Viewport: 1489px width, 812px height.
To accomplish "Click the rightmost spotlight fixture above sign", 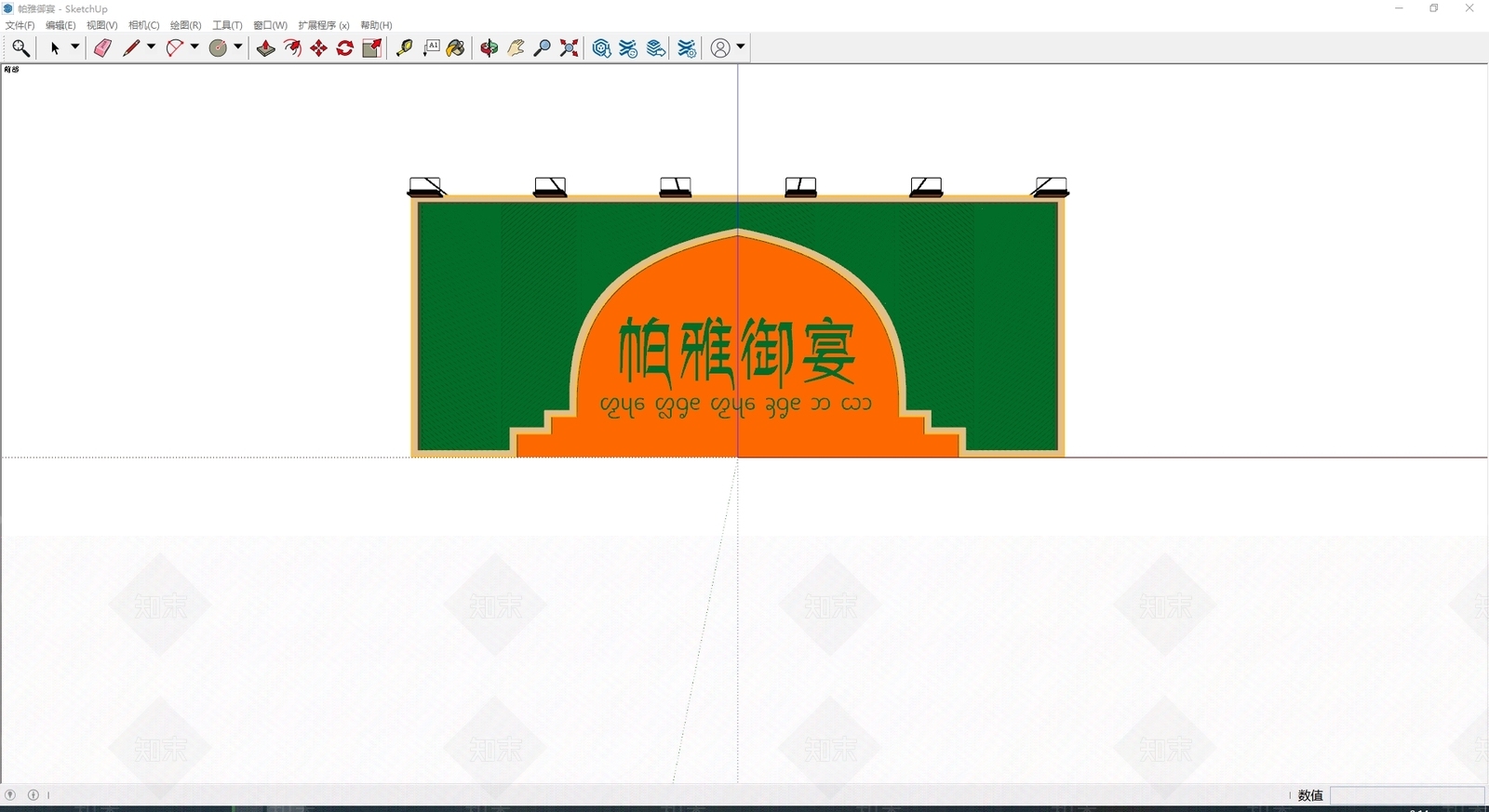I will click(x=1050, y=187).
